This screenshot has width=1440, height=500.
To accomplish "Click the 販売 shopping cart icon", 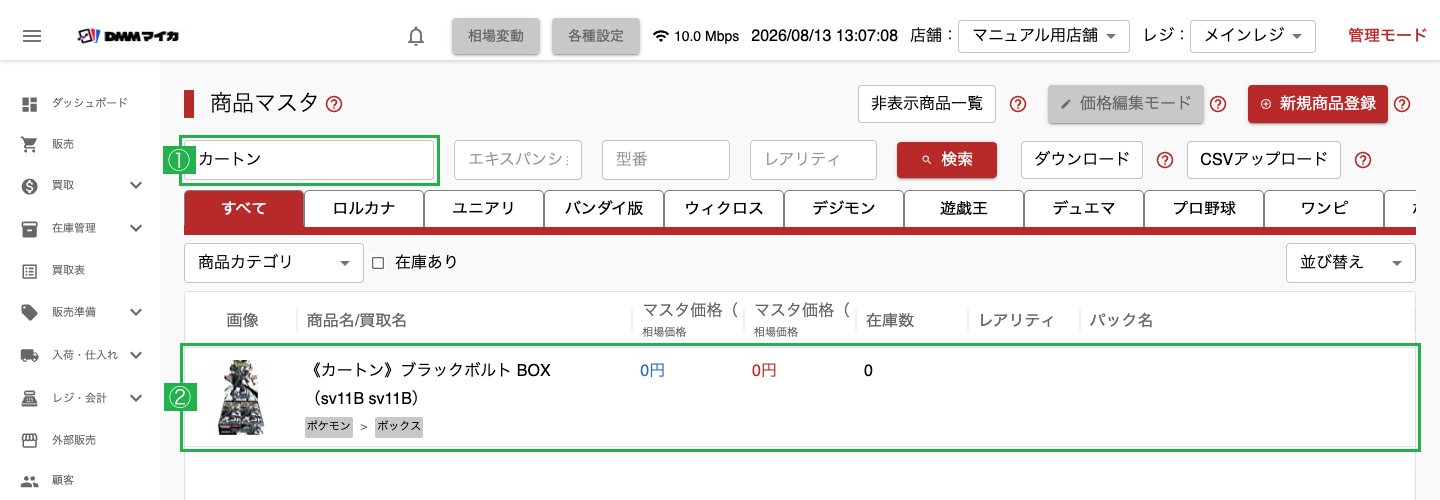I will (x=30, y=144).
